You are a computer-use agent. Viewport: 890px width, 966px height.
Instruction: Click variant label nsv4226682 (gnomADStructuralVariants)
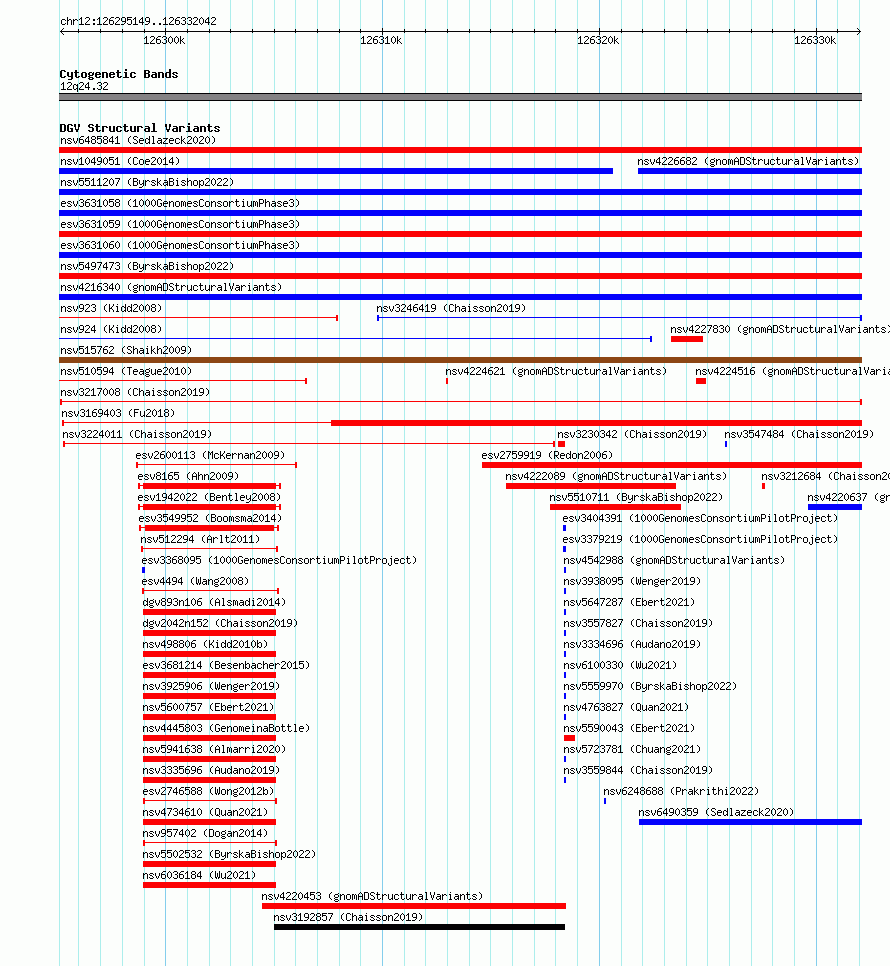pyautogui.click(x=748, y=161)
